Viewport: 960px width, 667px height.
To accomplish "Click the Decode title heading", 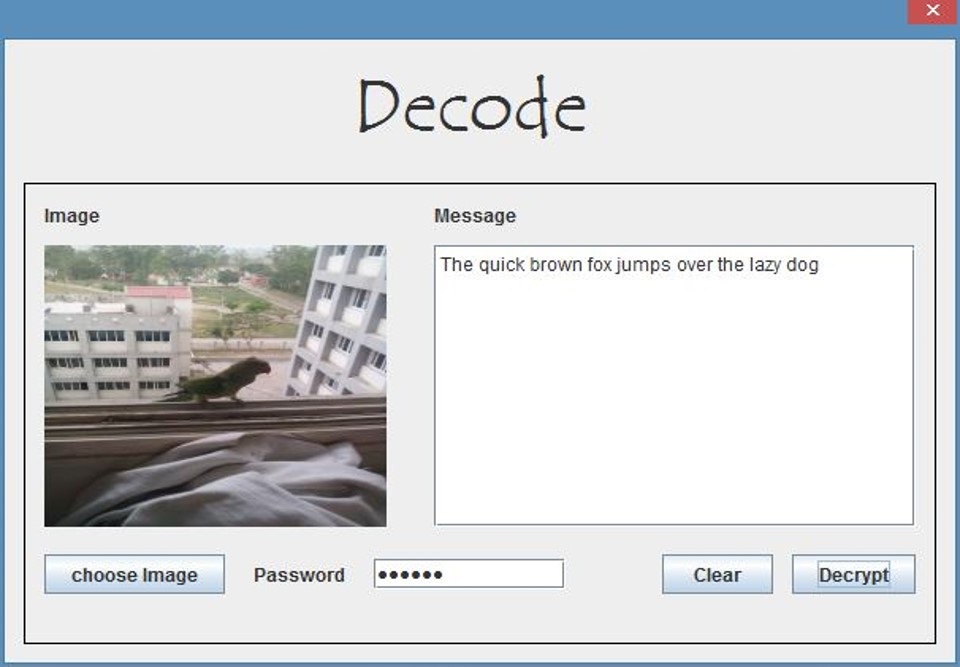I will point(471,107).
